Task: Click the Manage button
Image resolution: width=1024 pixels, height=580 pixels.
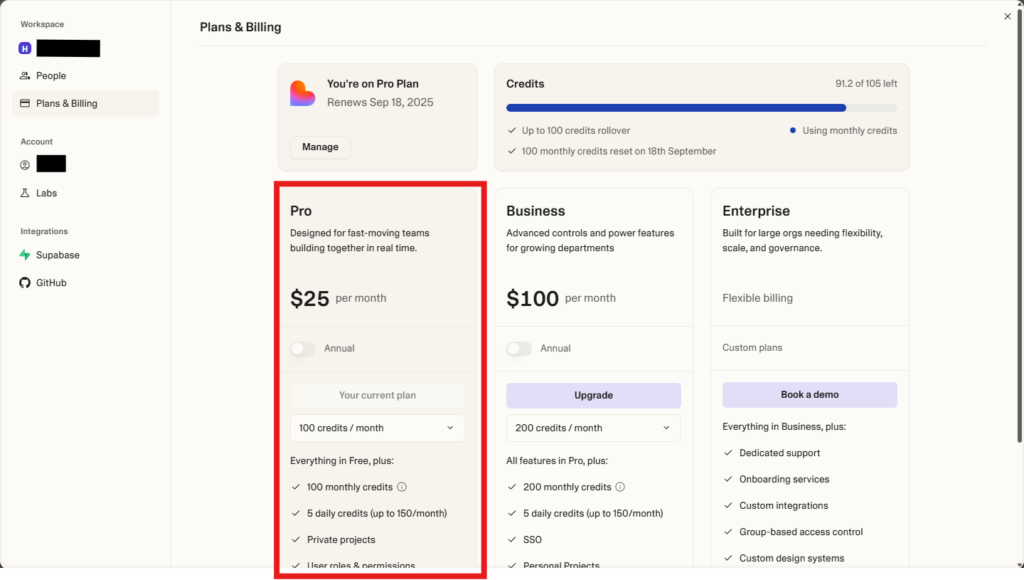Action: click(x=320, y=147)
